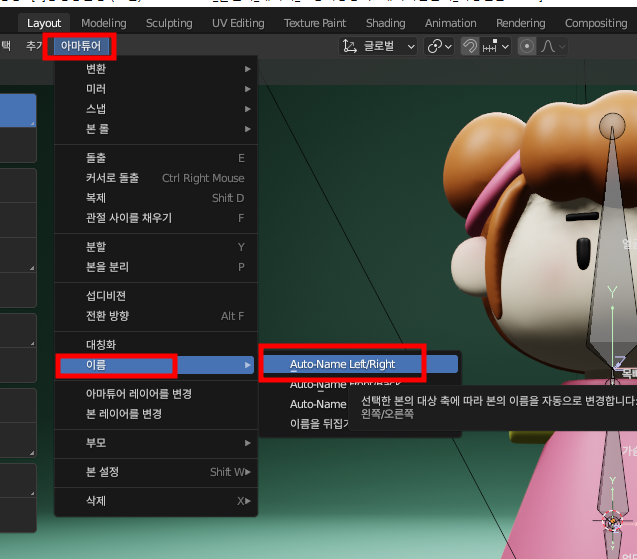Expand the 변환 submenu

click(156, 69)
